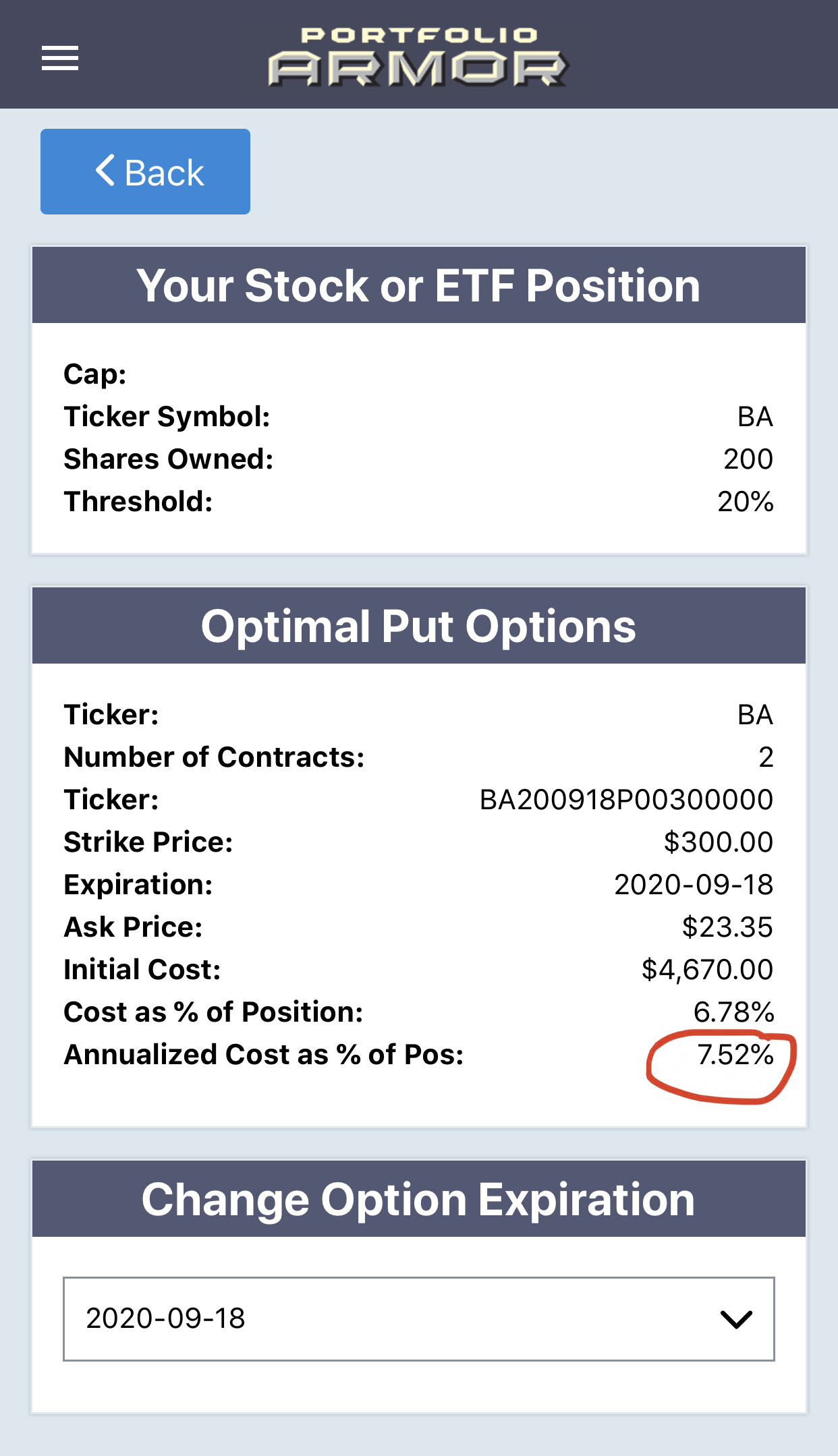
Task: Click the dropdown chevron arrow
Action: [736, 1320]
